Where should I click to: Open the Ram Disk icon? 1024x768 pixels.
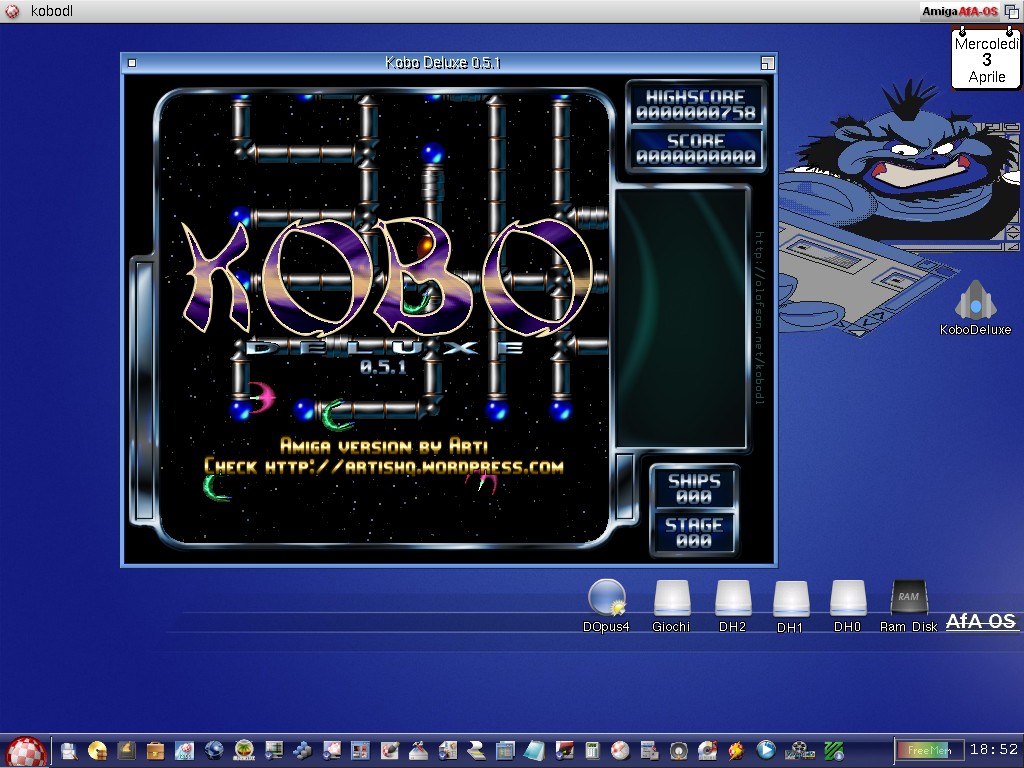(x=908, y=598)
